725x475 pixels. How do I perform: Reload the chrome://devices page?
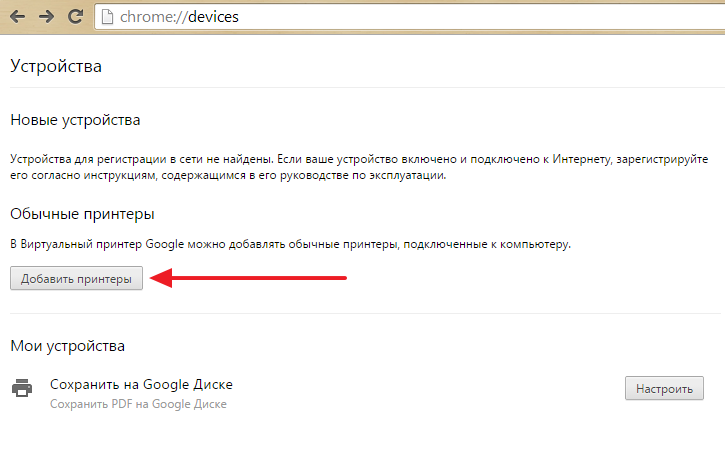[75, 17]
